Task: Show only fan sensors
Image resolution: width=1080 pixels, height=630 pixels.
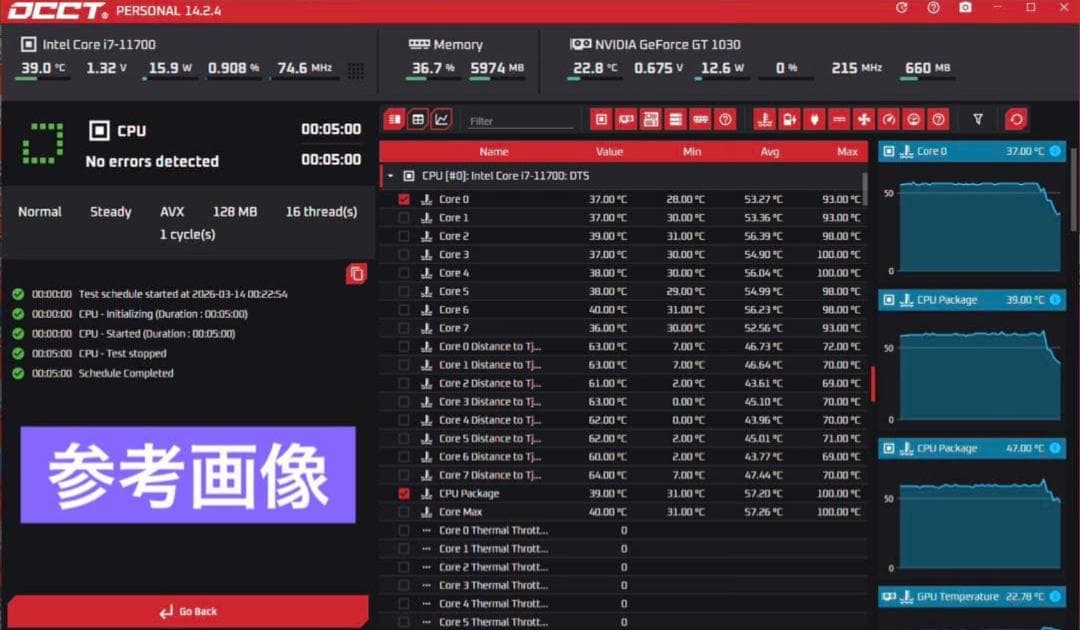Action: [864, 120]
